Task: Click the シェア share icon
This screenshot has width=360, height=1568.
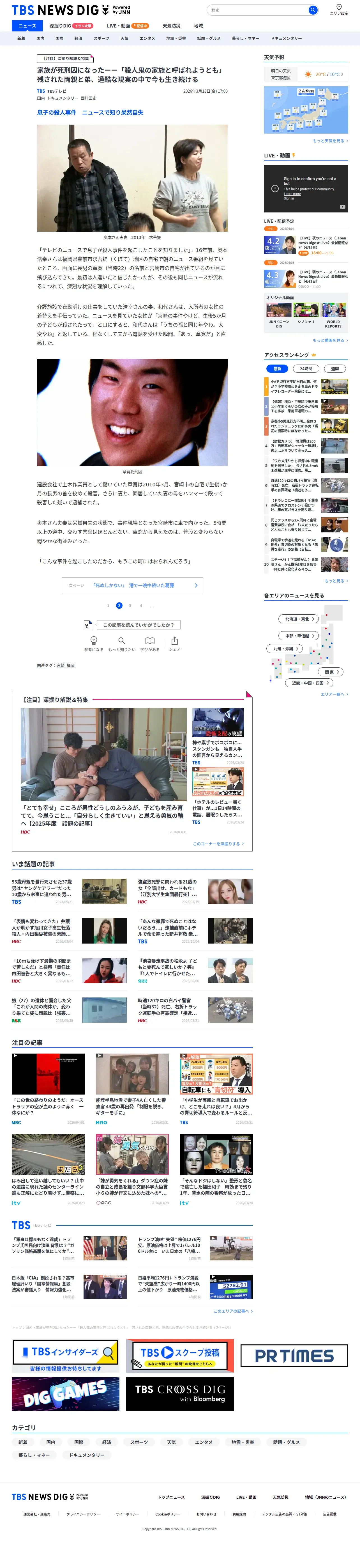Action: [x=174, y=641]
